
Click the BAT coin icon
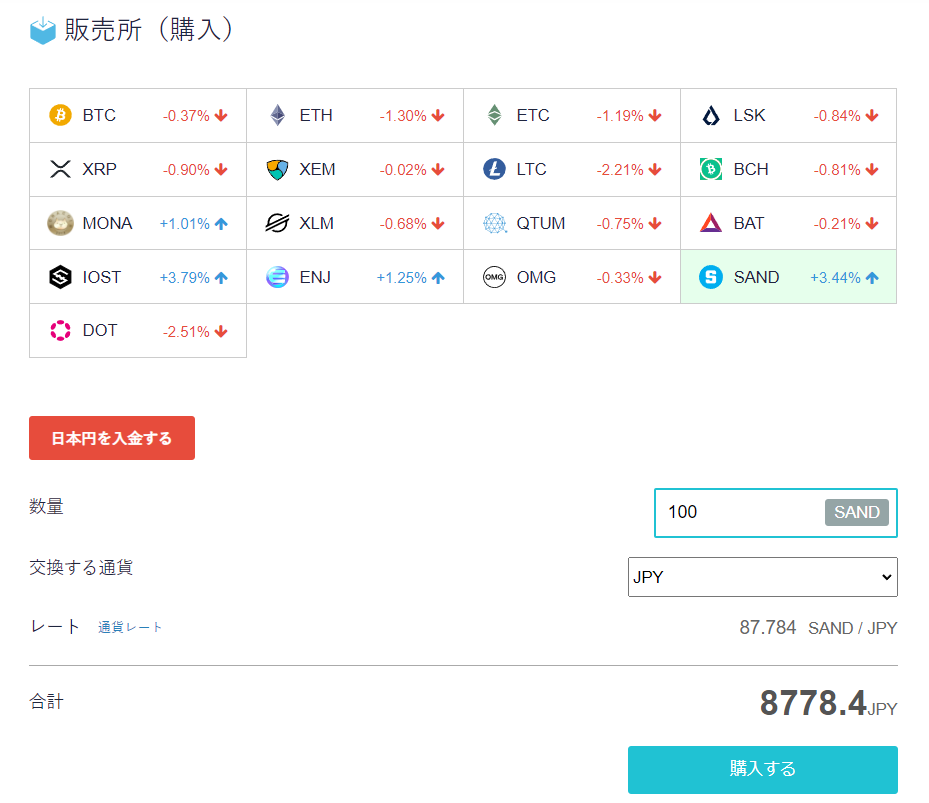(710, 223)
